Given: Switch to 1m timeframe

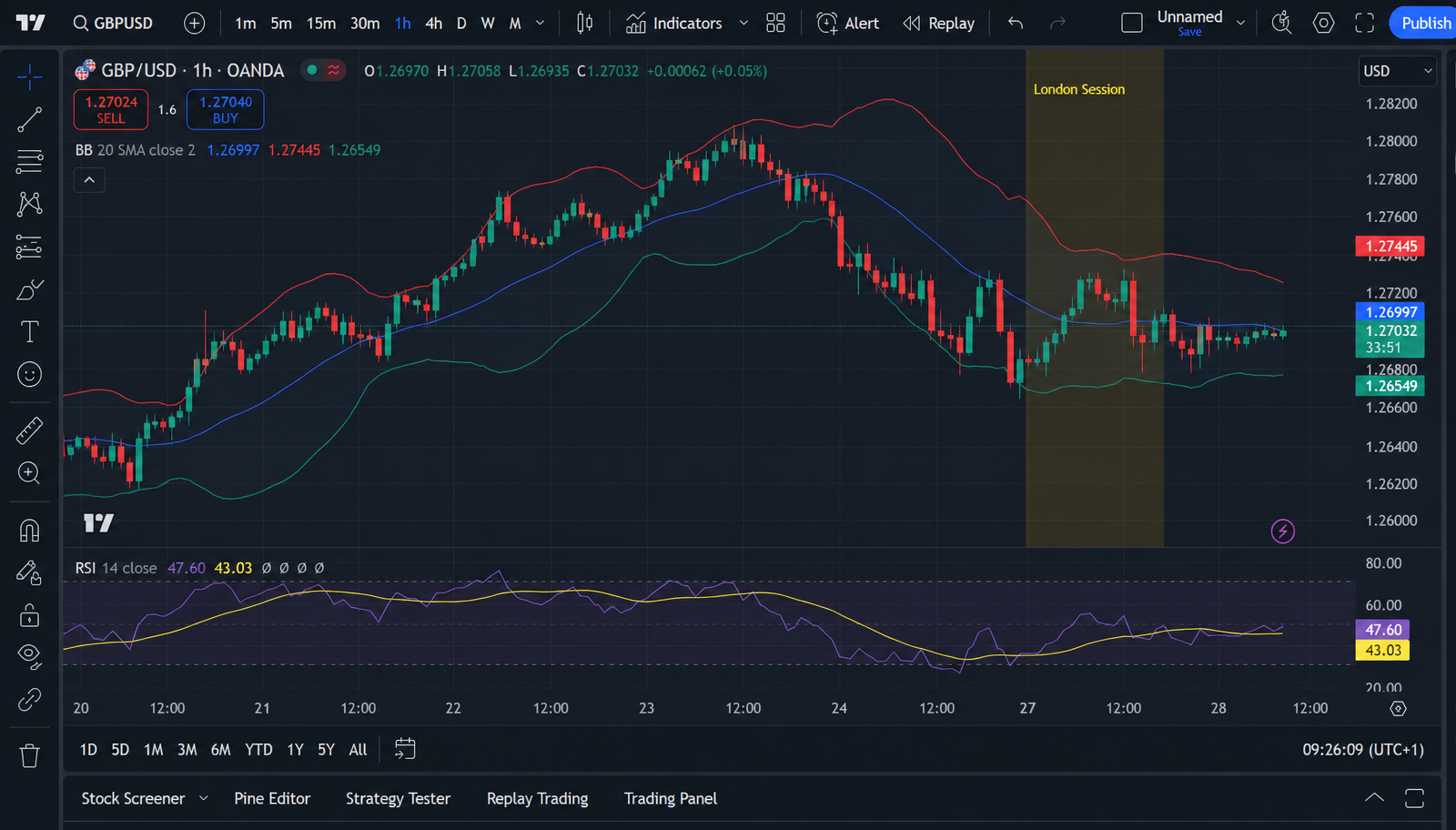Looking at the screenshot, I should point(245,23).
